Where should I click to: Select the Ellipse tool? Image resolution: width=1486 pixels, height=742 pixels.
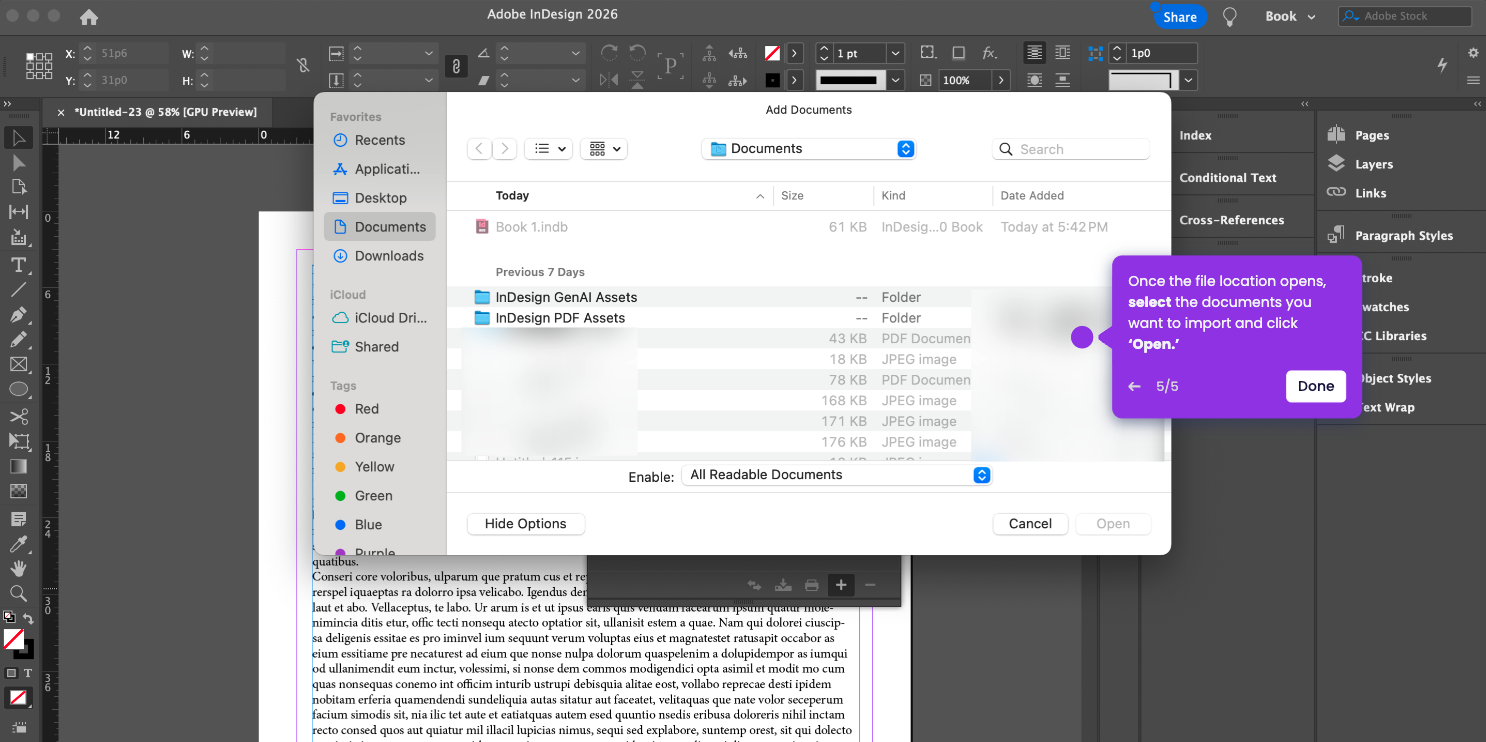pos(18,390)
